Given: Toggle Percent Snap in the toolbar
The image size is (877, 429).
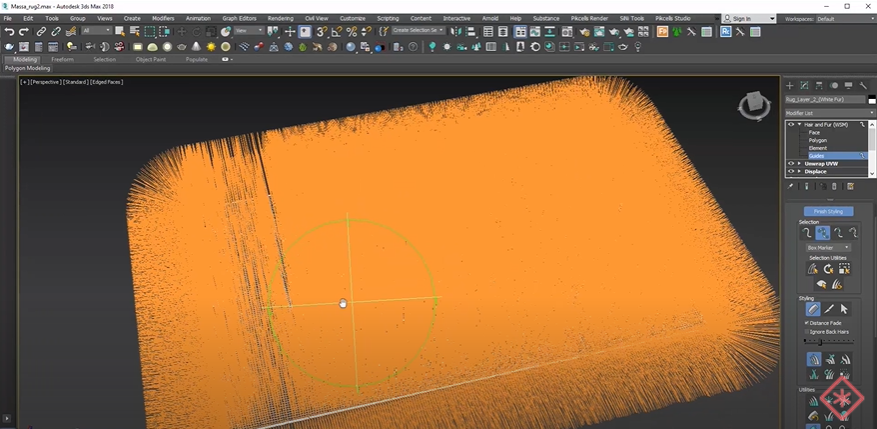Looking at the screenshot, I should point(350,32).
